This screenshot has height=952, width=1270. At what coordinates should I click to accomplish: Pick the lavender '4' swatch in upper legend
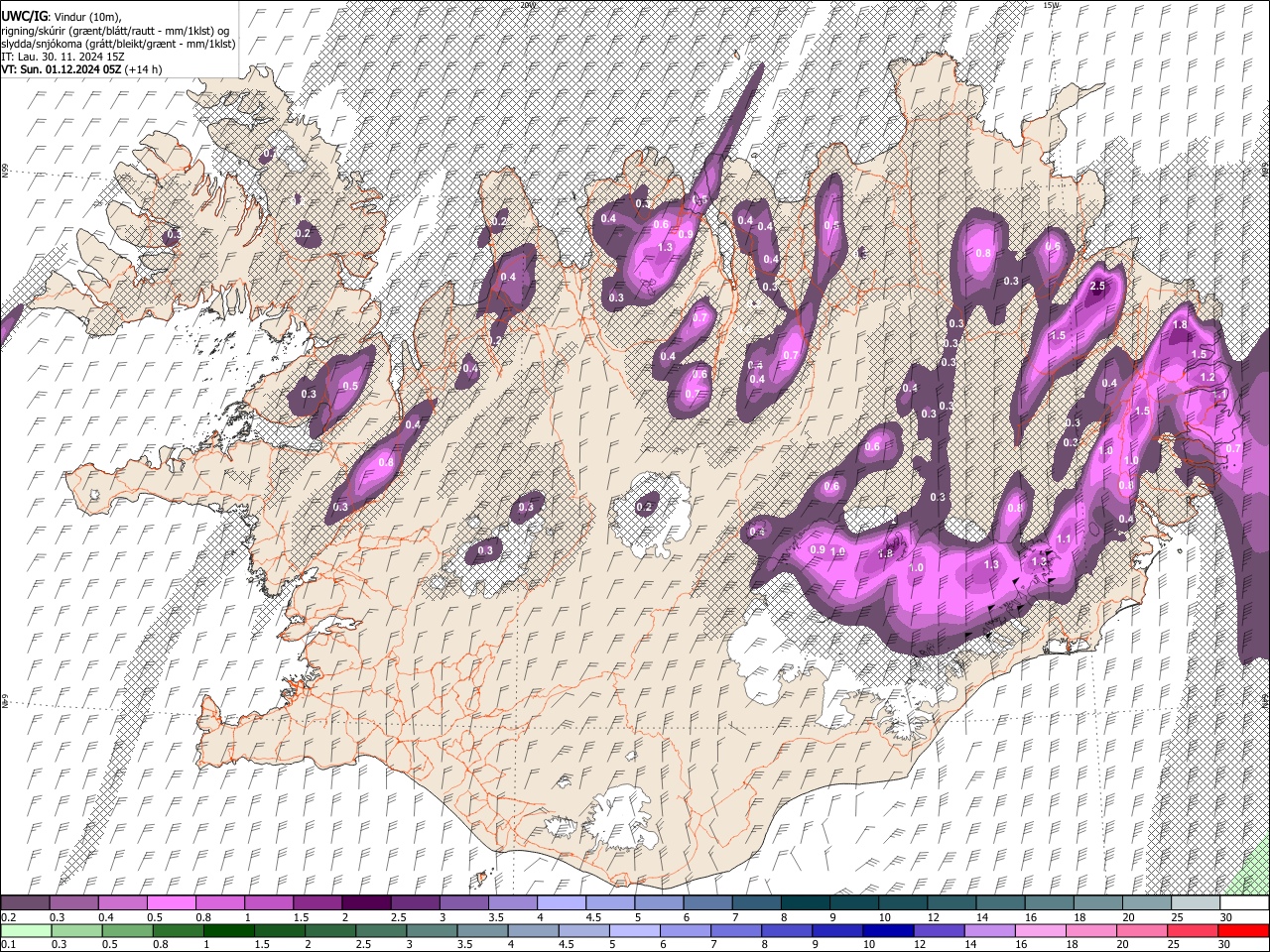tap(562, 903)
